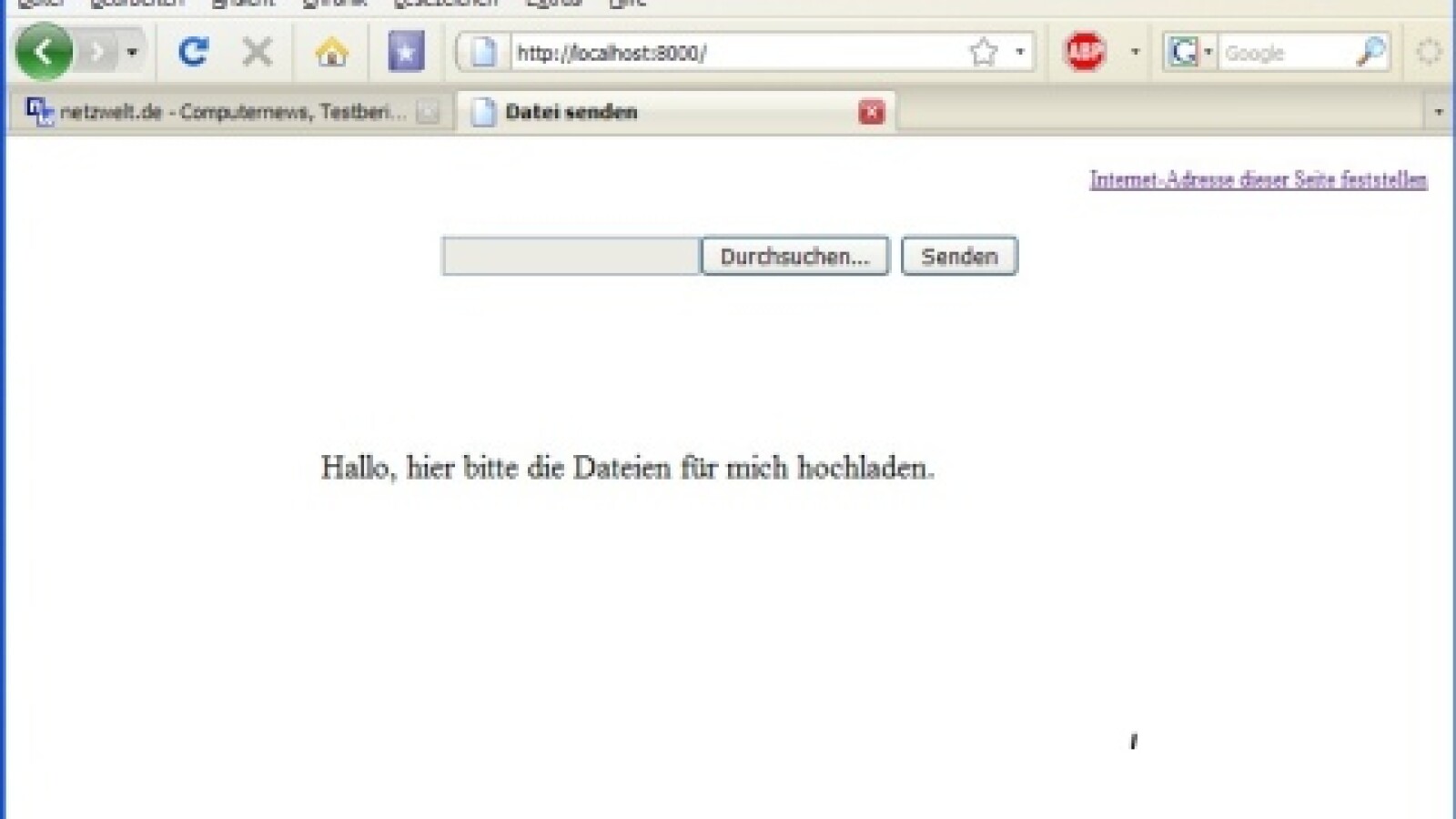
Task: Switch to the netzwelt.de tab
Action: (218, 112)
